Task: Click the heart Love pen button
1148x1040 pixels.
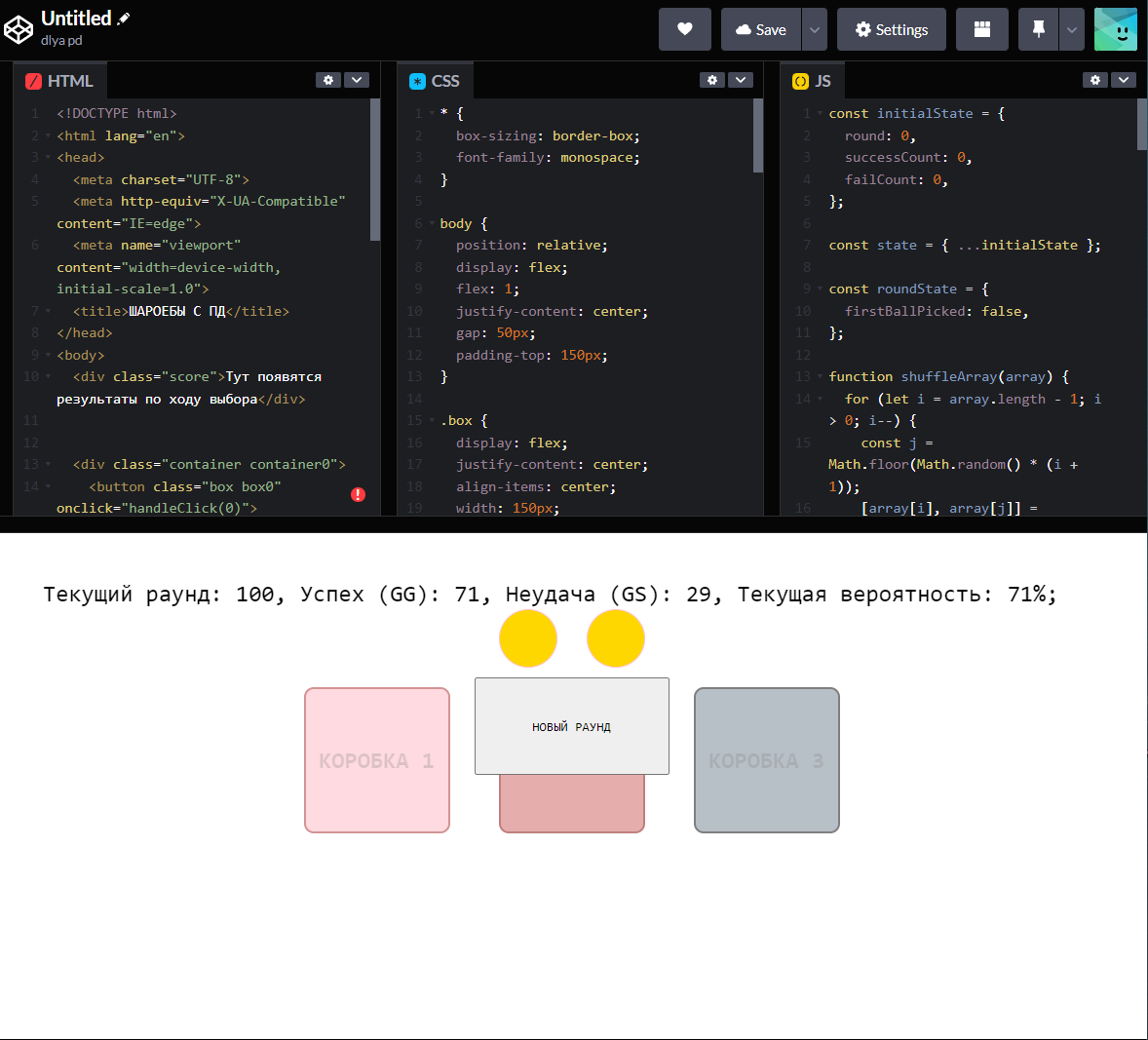Action: click(685, 29)
